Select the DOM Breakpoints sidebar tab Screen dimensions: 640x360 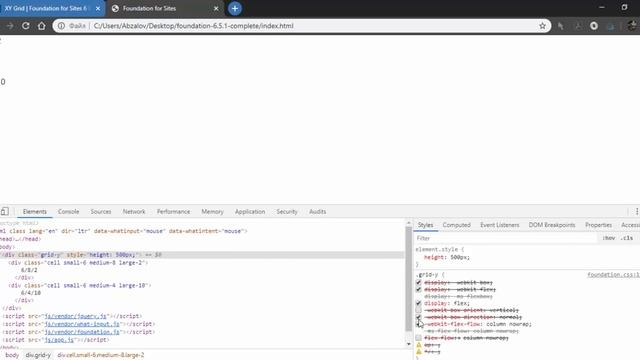[x=552, y=225]
